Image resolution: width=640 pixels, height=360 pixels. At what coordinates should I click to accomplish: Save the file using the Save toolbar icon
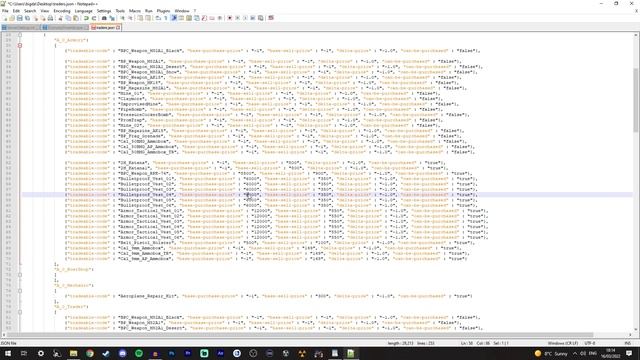pyautogui.click(x=20, y=18)
